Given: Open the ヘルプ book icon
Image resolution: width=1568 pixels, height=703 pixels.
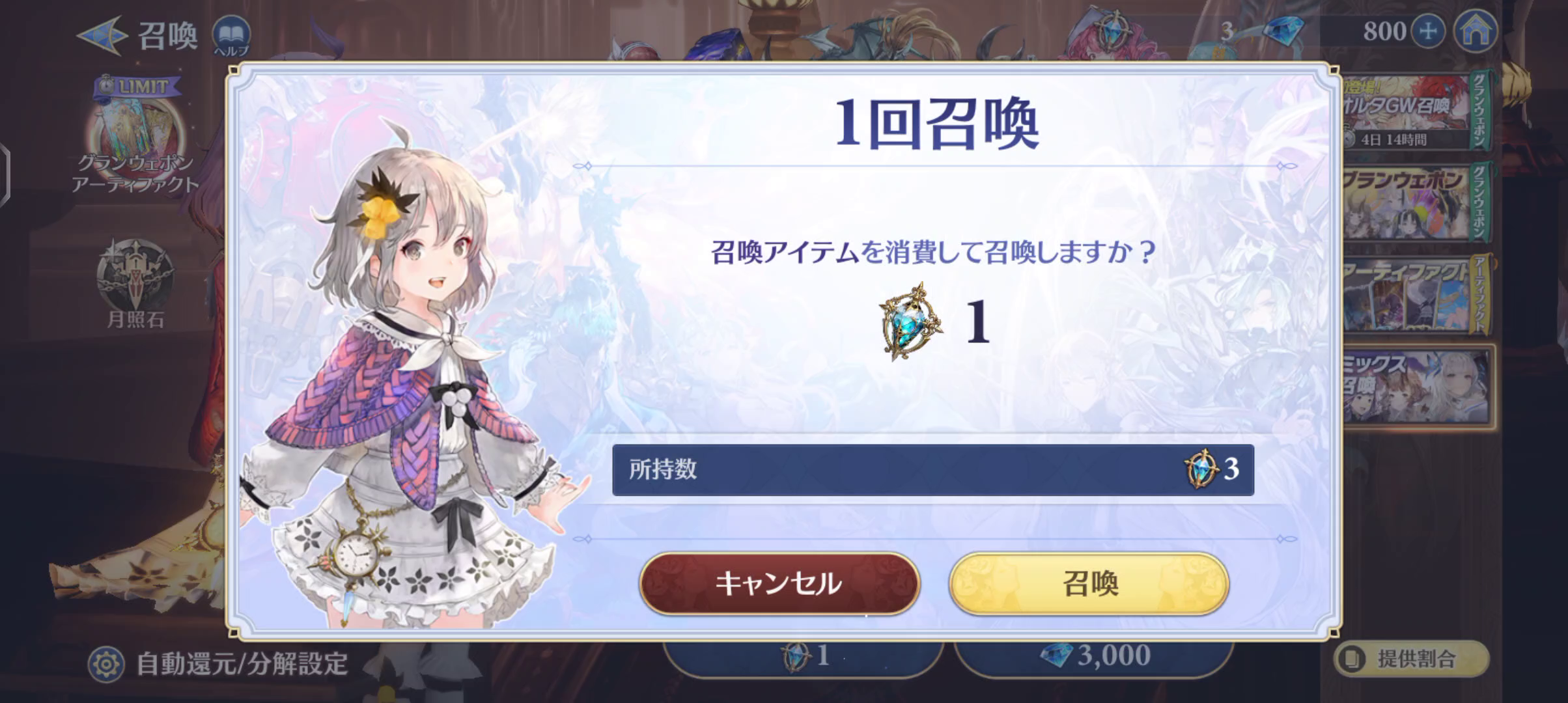Looking at the screenshot, I should tap(231, 34).
